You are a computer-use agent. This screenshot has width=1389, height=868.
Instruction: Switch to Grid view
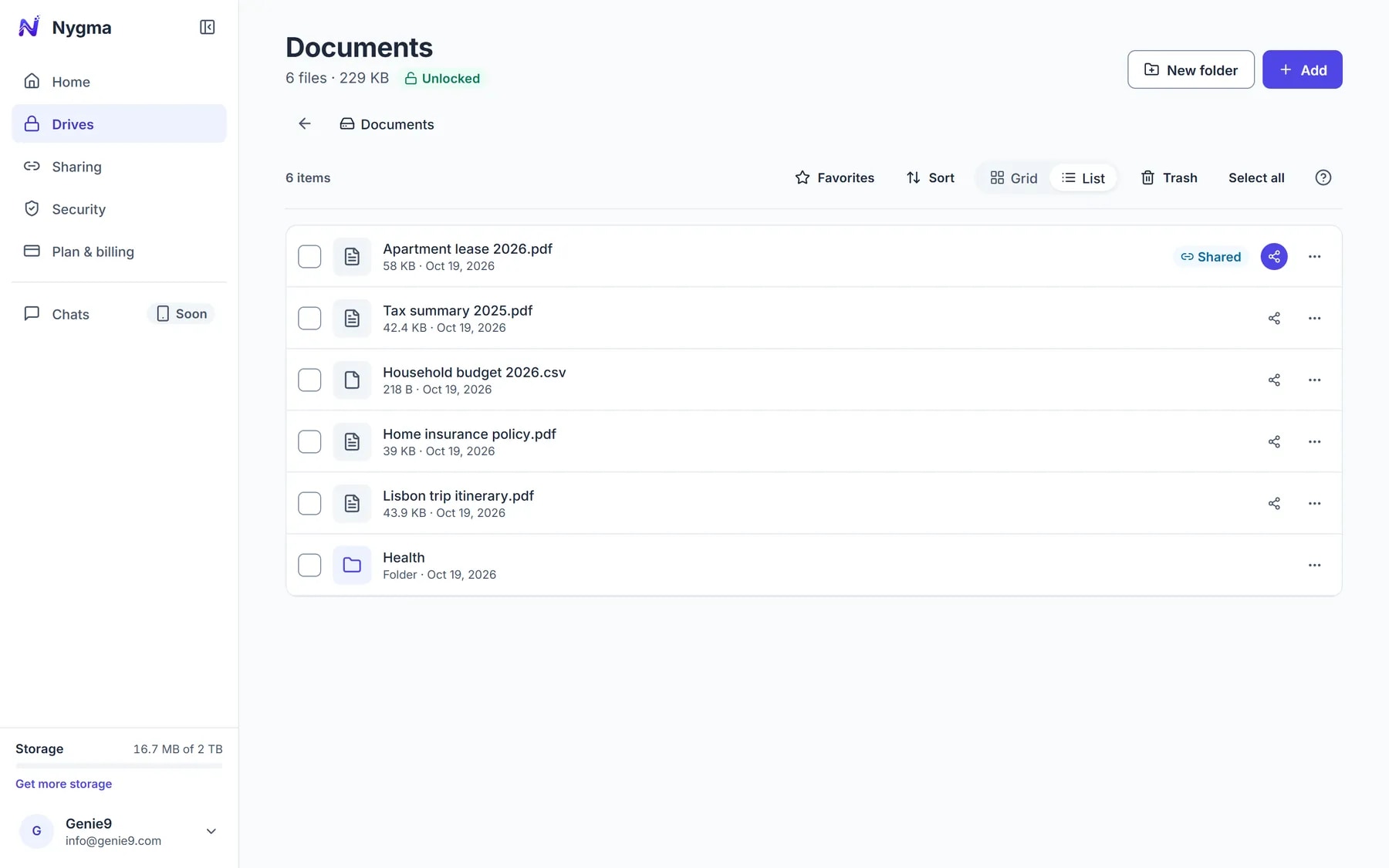pos(1013,177)
